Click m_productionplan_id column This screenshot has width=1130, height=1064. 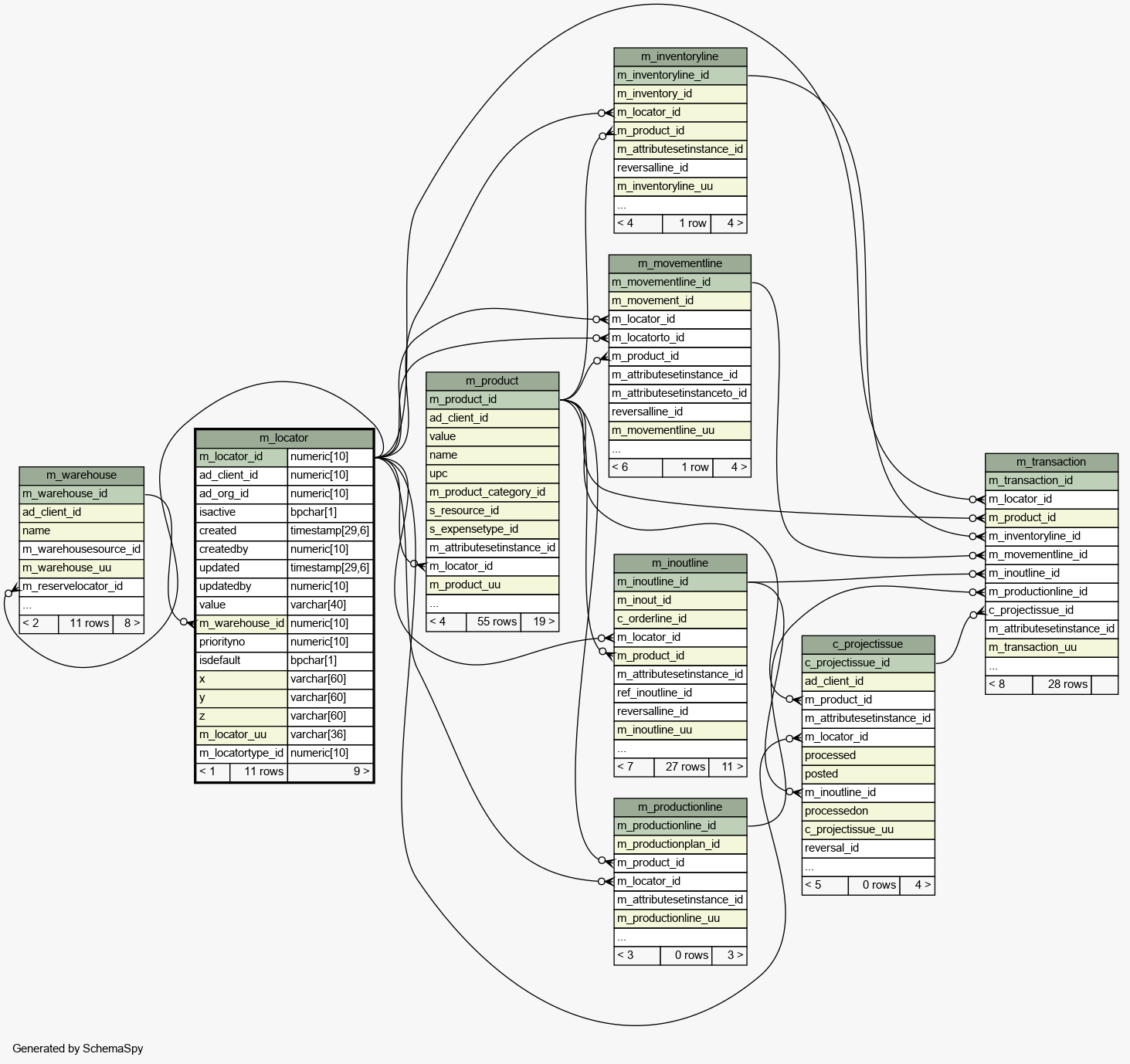pyautogui.click(x=680, y=844)
